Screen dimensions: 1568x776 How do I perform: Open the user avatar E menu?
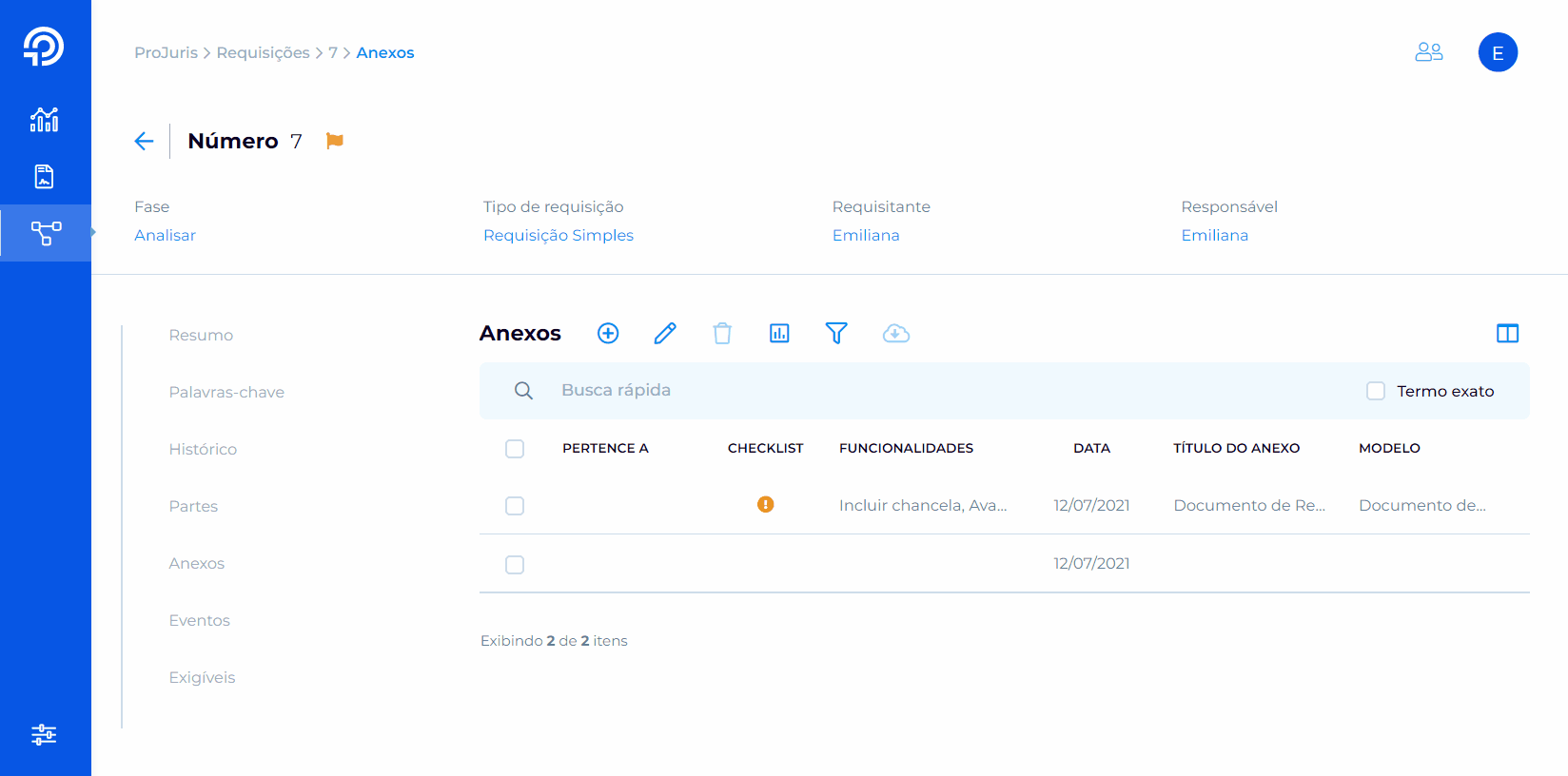(1498, 52)
